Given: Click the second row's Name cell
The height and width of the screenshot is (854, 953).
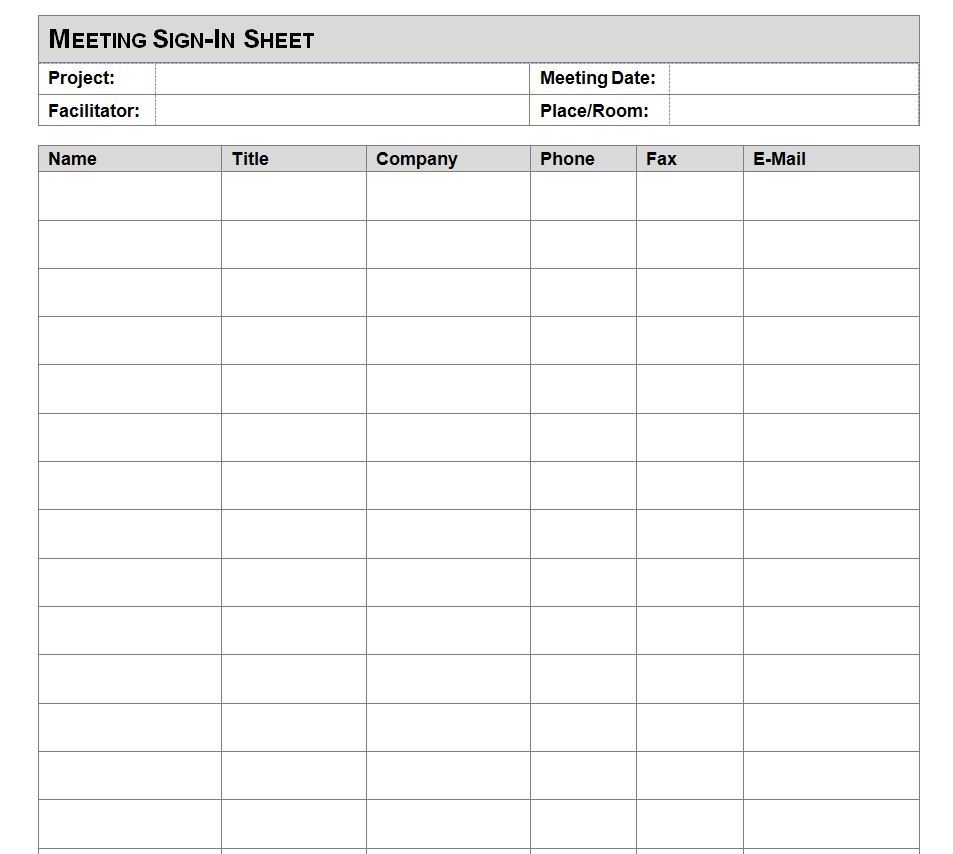Looking at the screenshot, I should (130, 244).
